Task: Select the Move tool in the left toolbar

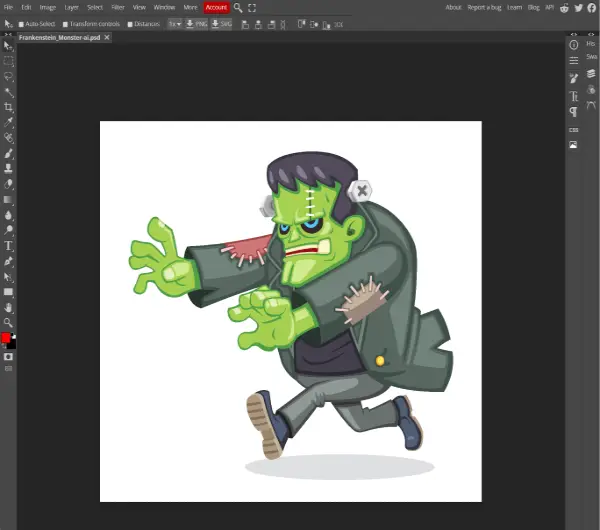Action: pyautogui.click(x=8, y=46)
